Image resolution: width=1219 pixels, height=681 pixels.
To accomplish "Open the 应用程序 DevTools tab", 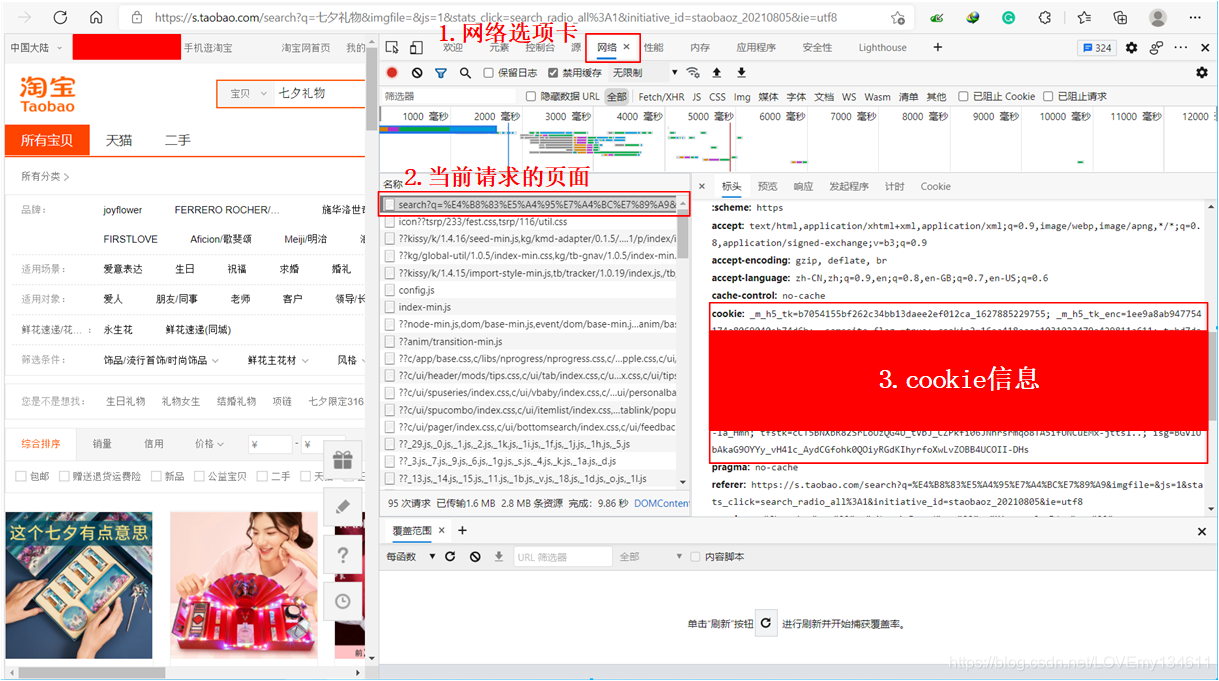I will pyautogui.click(x=756, y=47).
